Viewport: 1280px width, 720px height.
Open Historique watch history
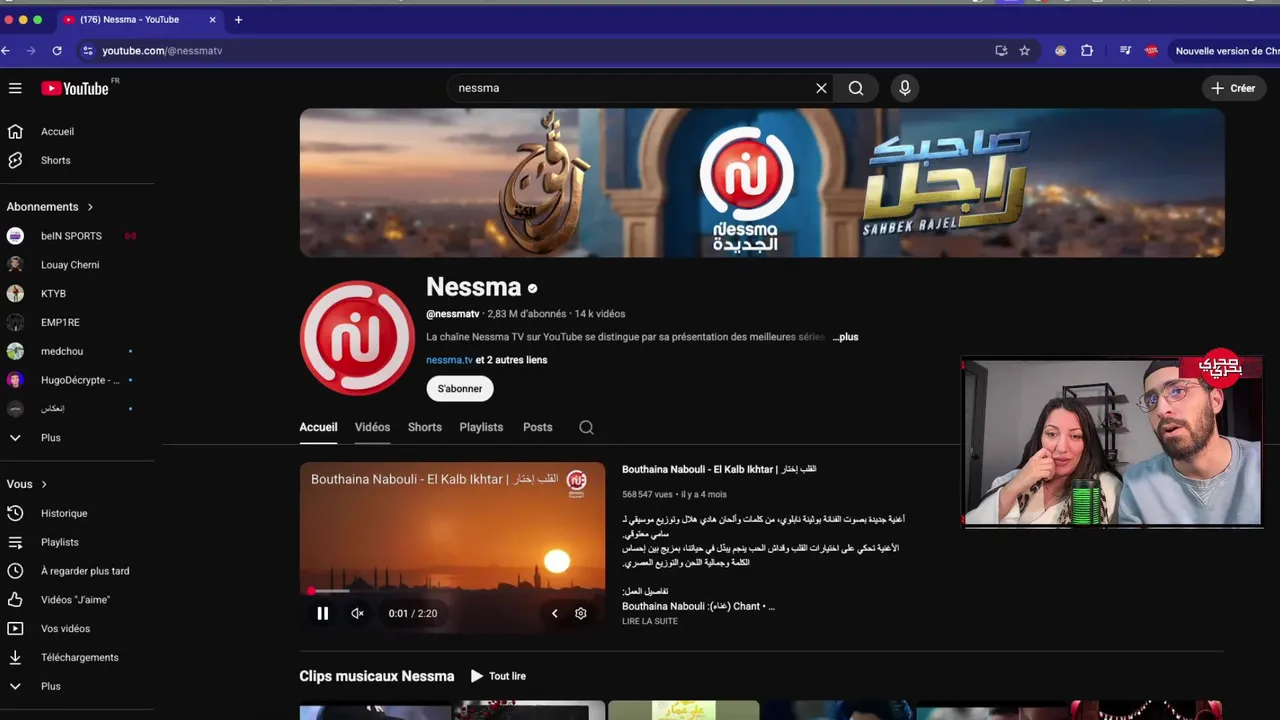[x=64, y=513]
